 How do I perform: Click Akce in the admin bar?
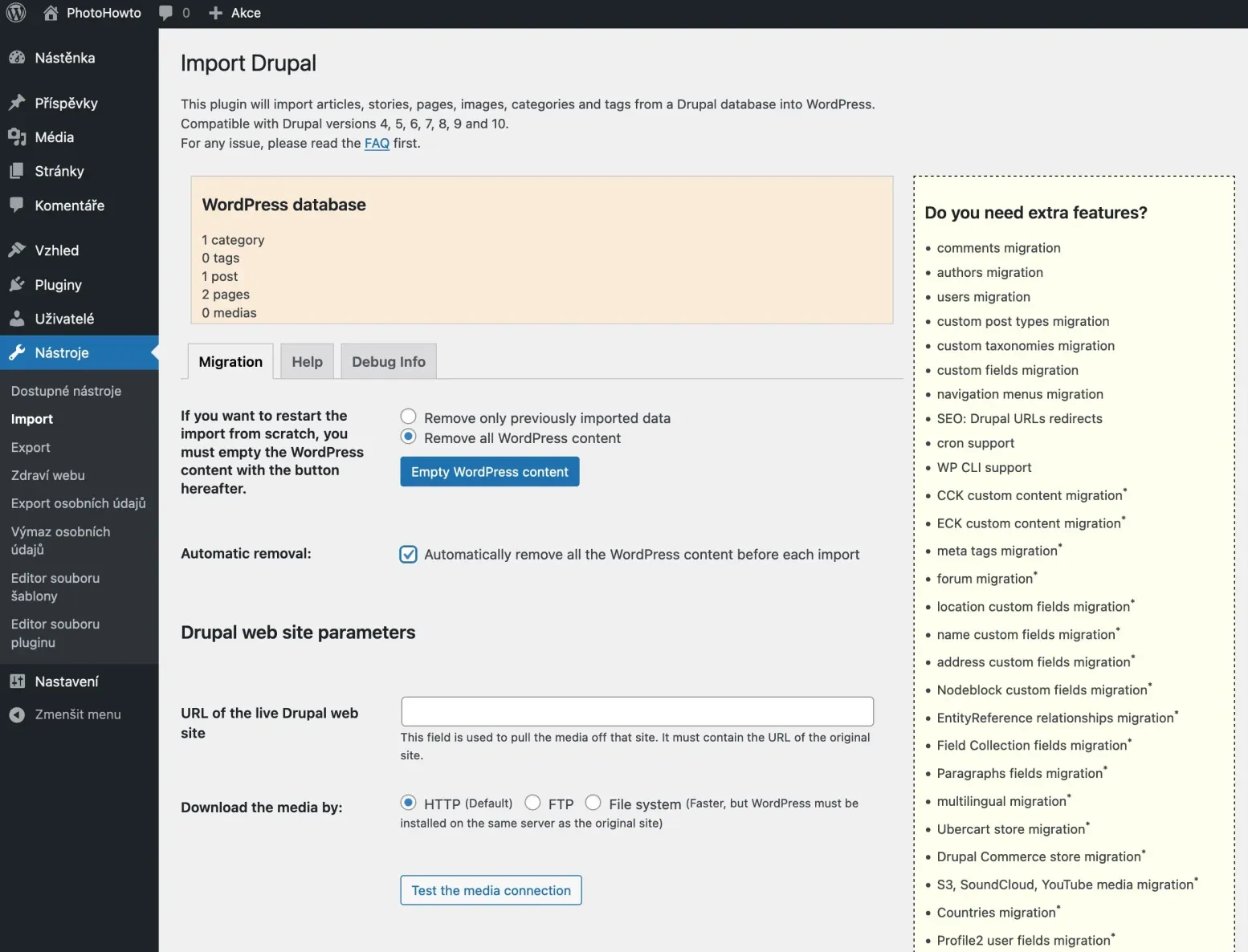click(246, 13)
